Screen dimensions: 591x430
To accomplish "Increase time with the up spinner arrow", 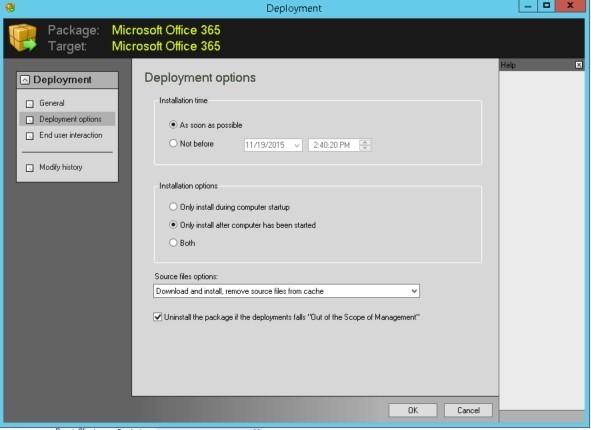I will click(x=365, y=142).
